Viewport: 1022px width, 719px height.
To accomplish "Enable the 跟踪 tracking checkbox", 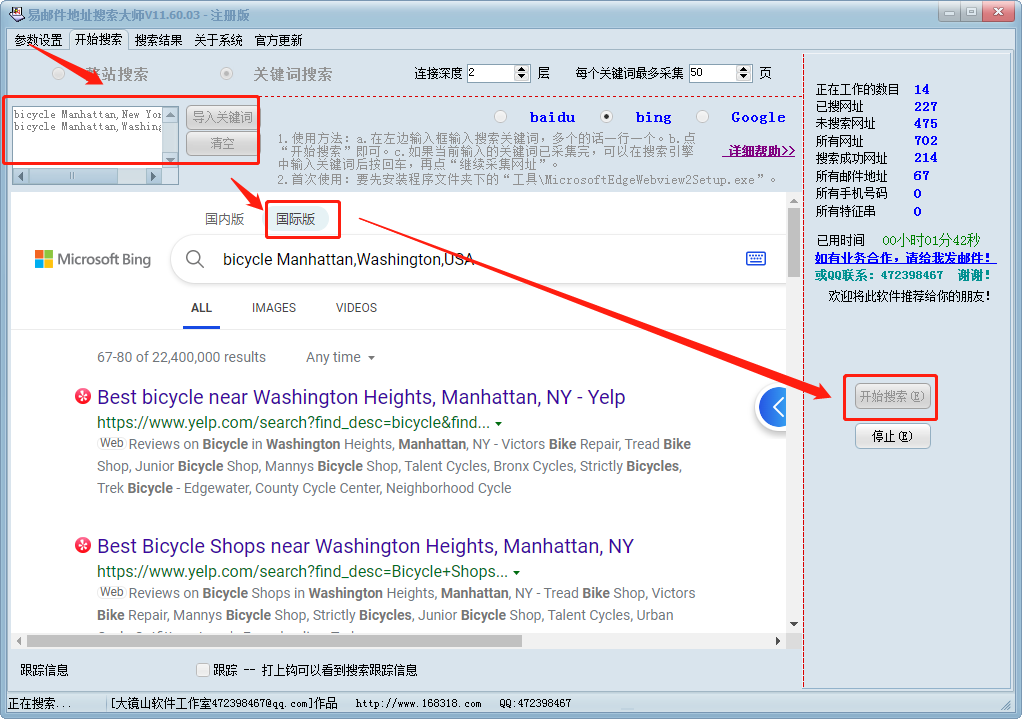I will [203, 669].
